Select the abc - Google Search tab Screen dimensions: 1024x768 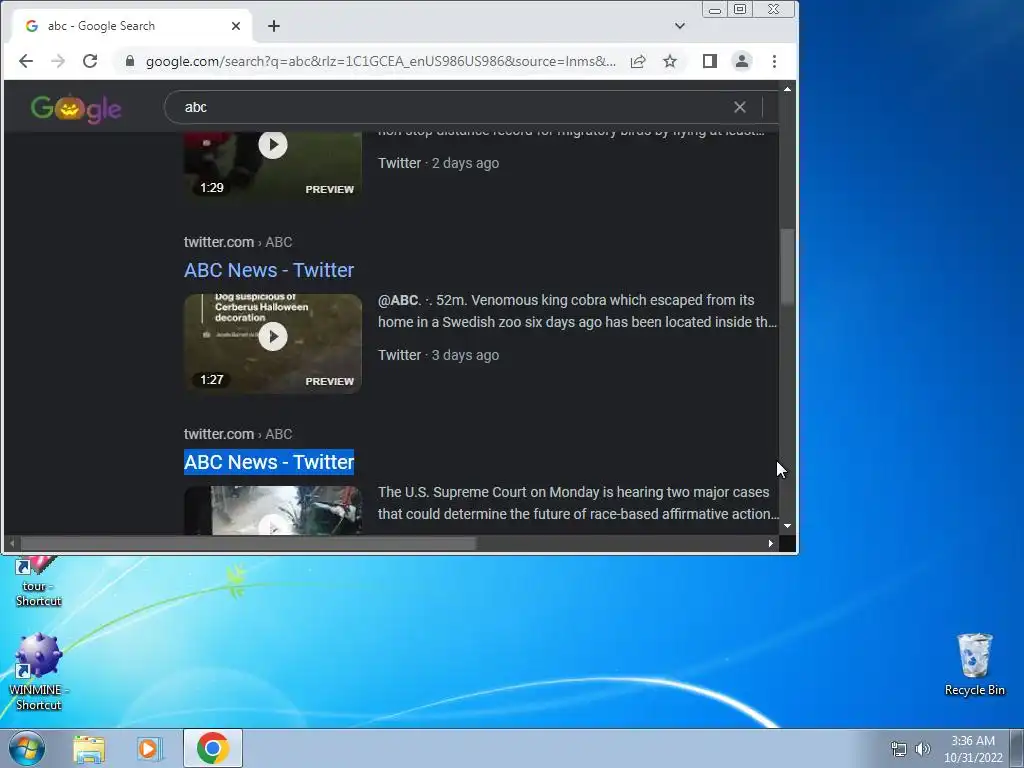click(131, 26)
